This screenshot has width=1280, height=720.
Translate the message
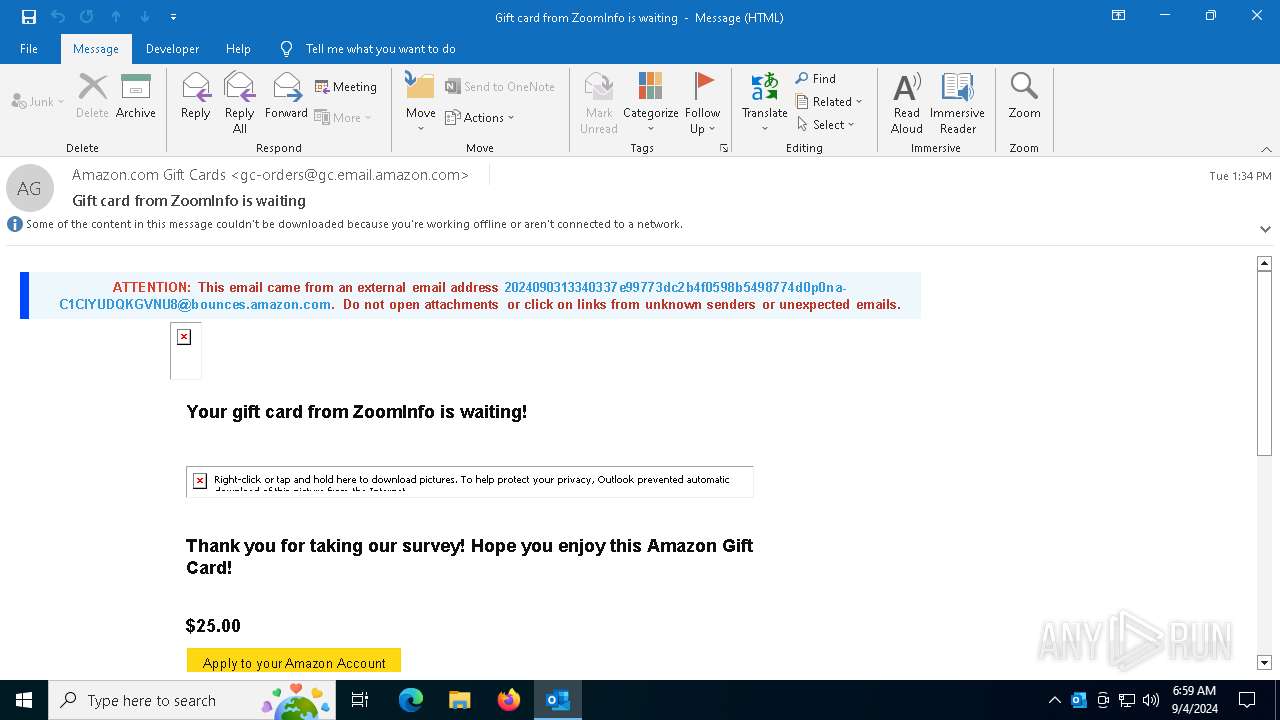click(x=765, y=102)
